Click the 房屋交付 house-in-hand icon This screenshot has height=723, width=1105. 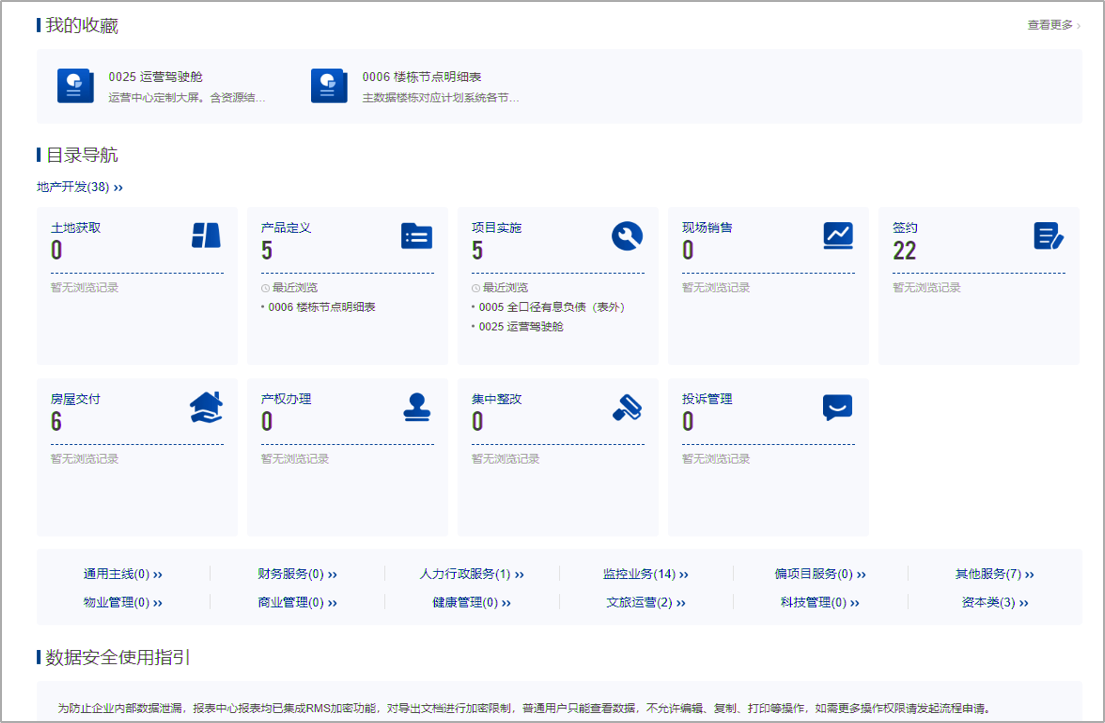206,407
